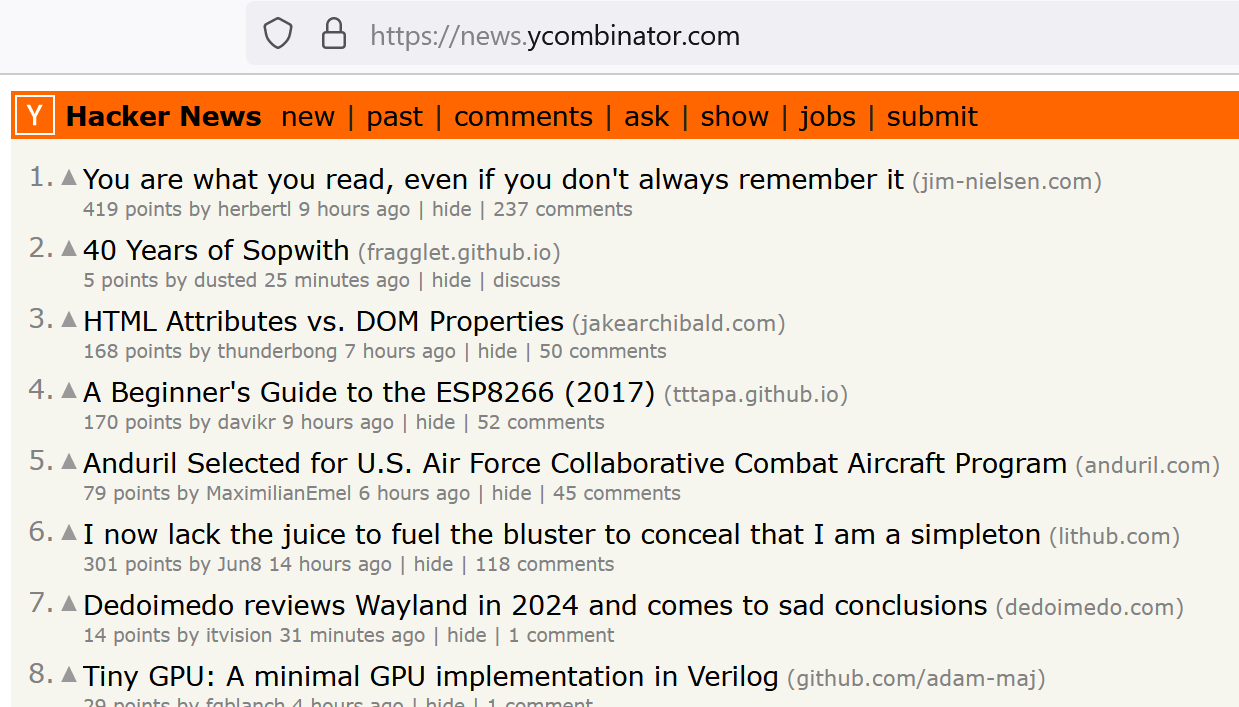Upvote the '40 Years of Sopwith' story

[69, 248]
